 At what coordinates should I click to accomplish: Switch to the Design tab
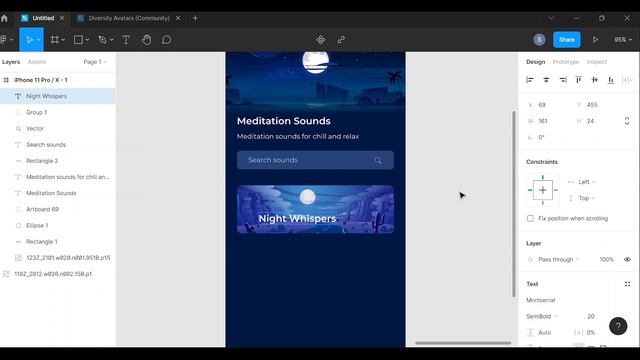pos(536,62)
